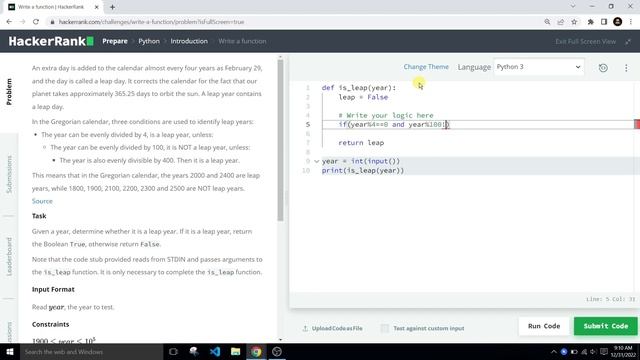Click browser back arrow
The height and width of the screenshot is (360, 640).
(x=9, y=22)
